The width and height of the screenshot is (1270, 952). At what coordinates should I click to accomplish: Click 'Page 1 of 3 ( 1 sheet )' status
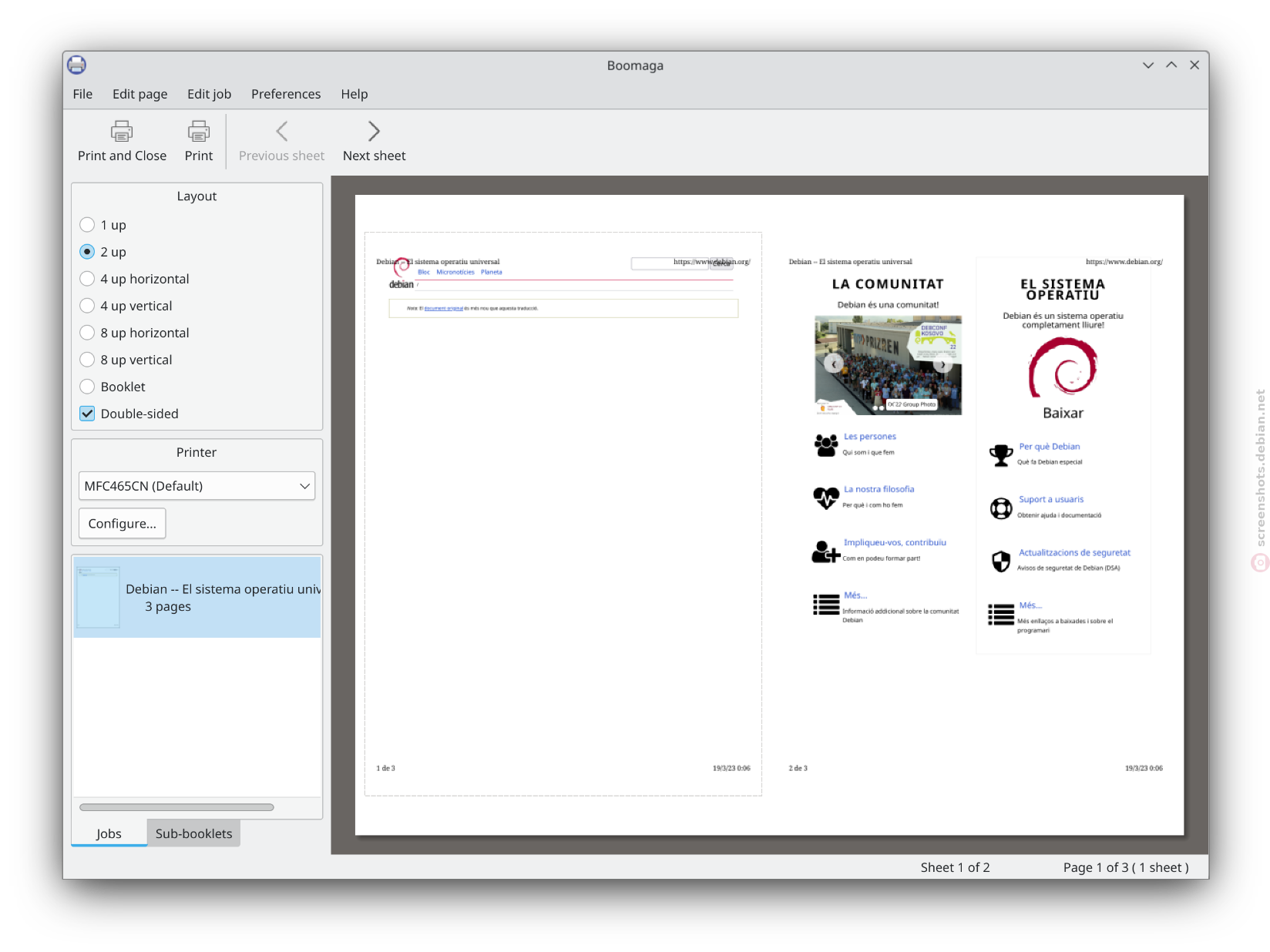pyautogui.click(x=1126, y=867)
